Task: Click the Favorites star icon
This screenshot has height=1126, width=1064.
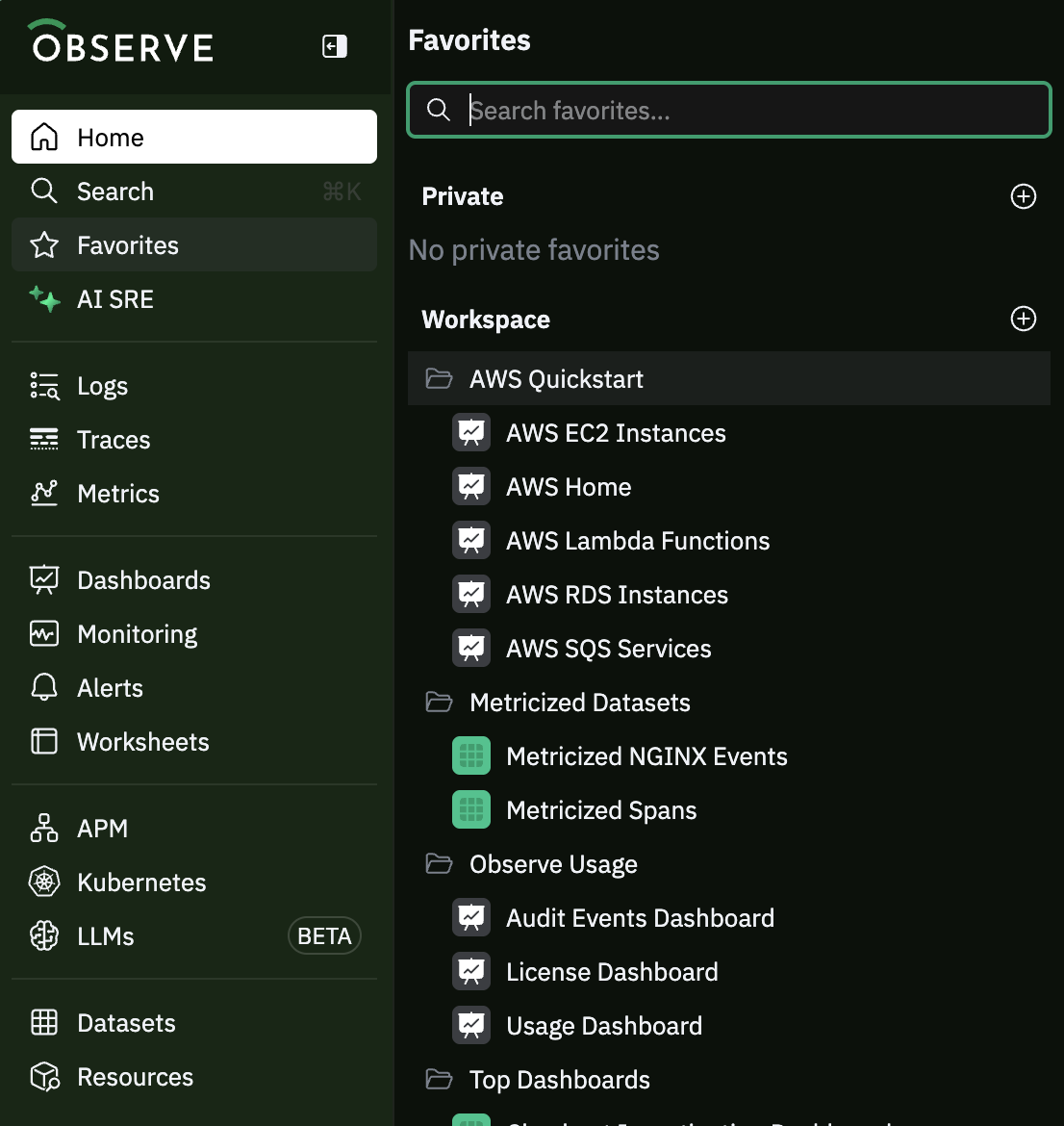Action: [x=44, y=244]
